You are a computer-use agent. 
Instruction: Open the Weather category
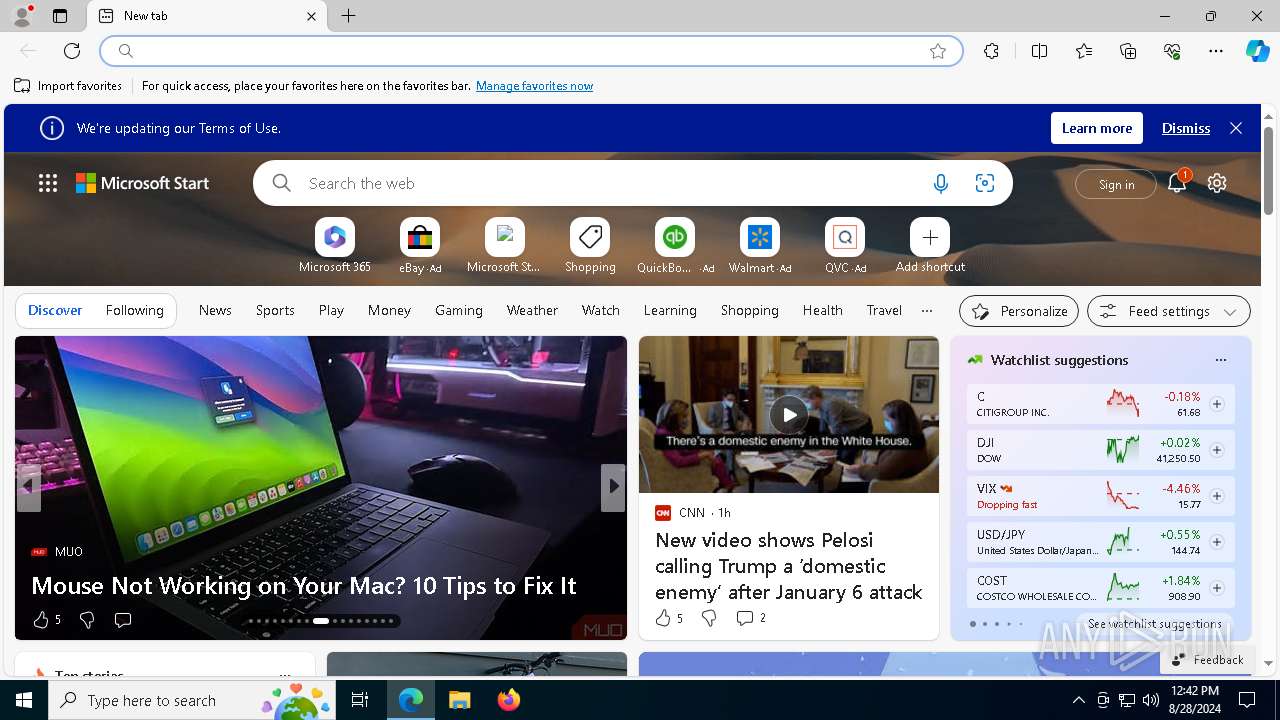(532, 310)
